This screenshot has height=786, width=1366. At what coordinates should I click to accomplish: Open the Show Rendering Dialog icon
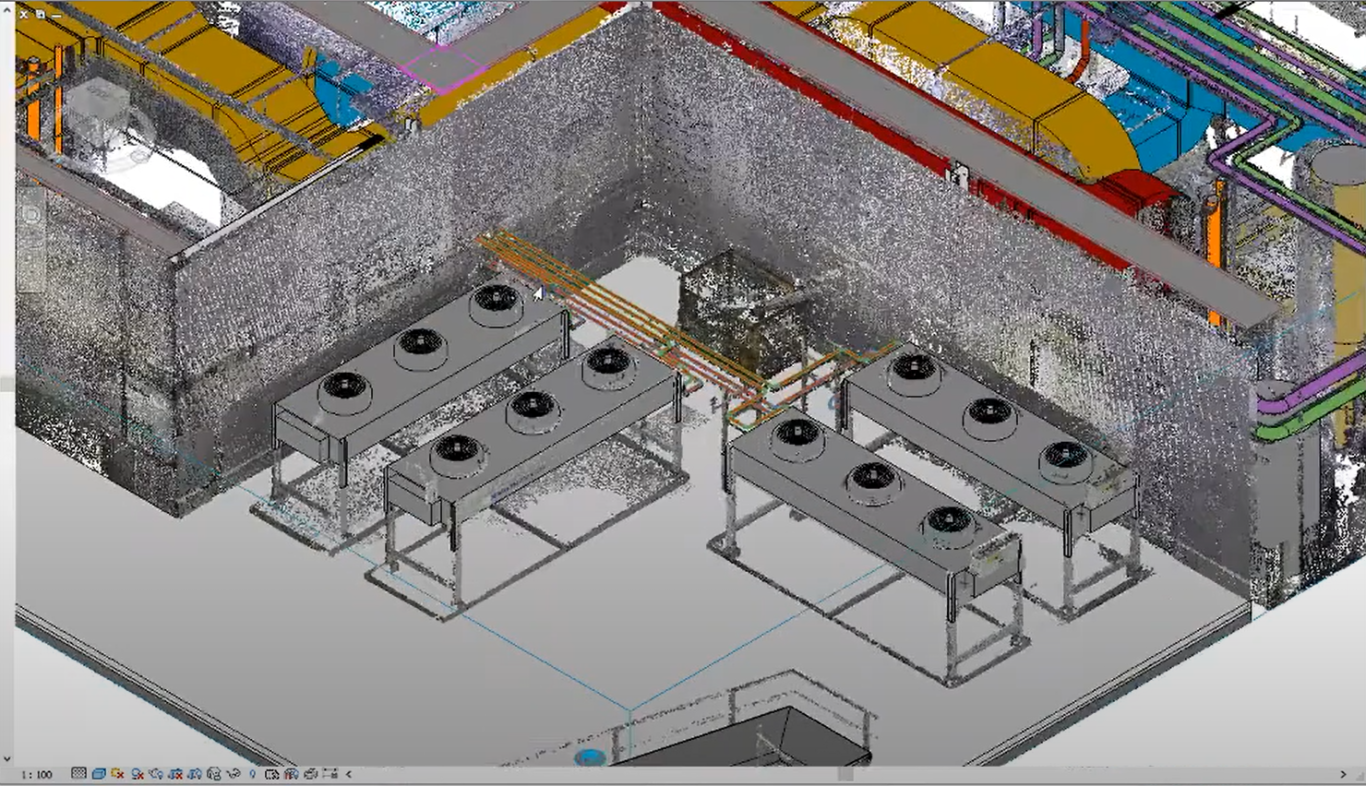tap(157, 774)
